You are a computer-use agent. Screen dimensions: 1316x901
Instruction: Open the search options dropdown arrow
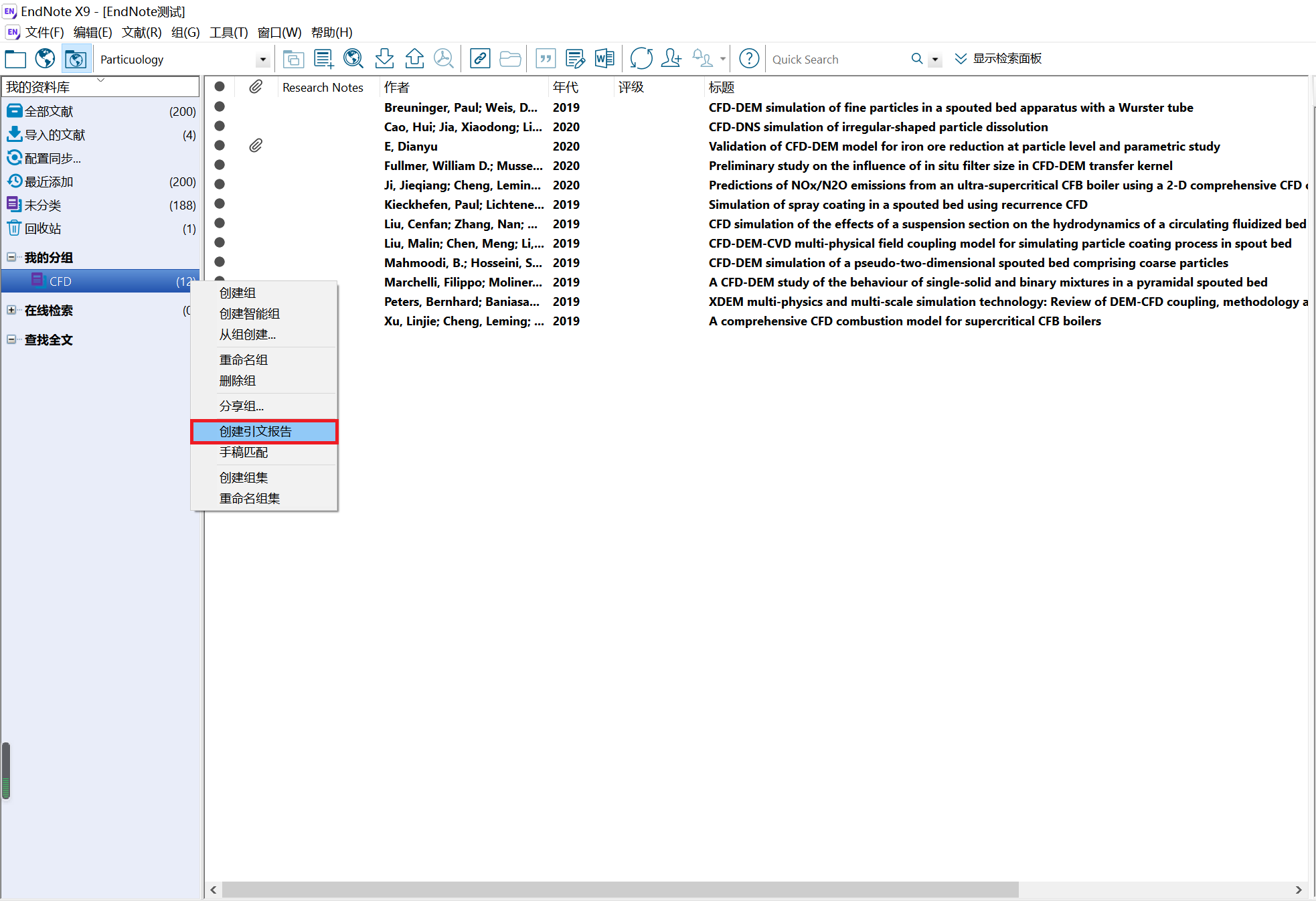click(x=935, y=60)
